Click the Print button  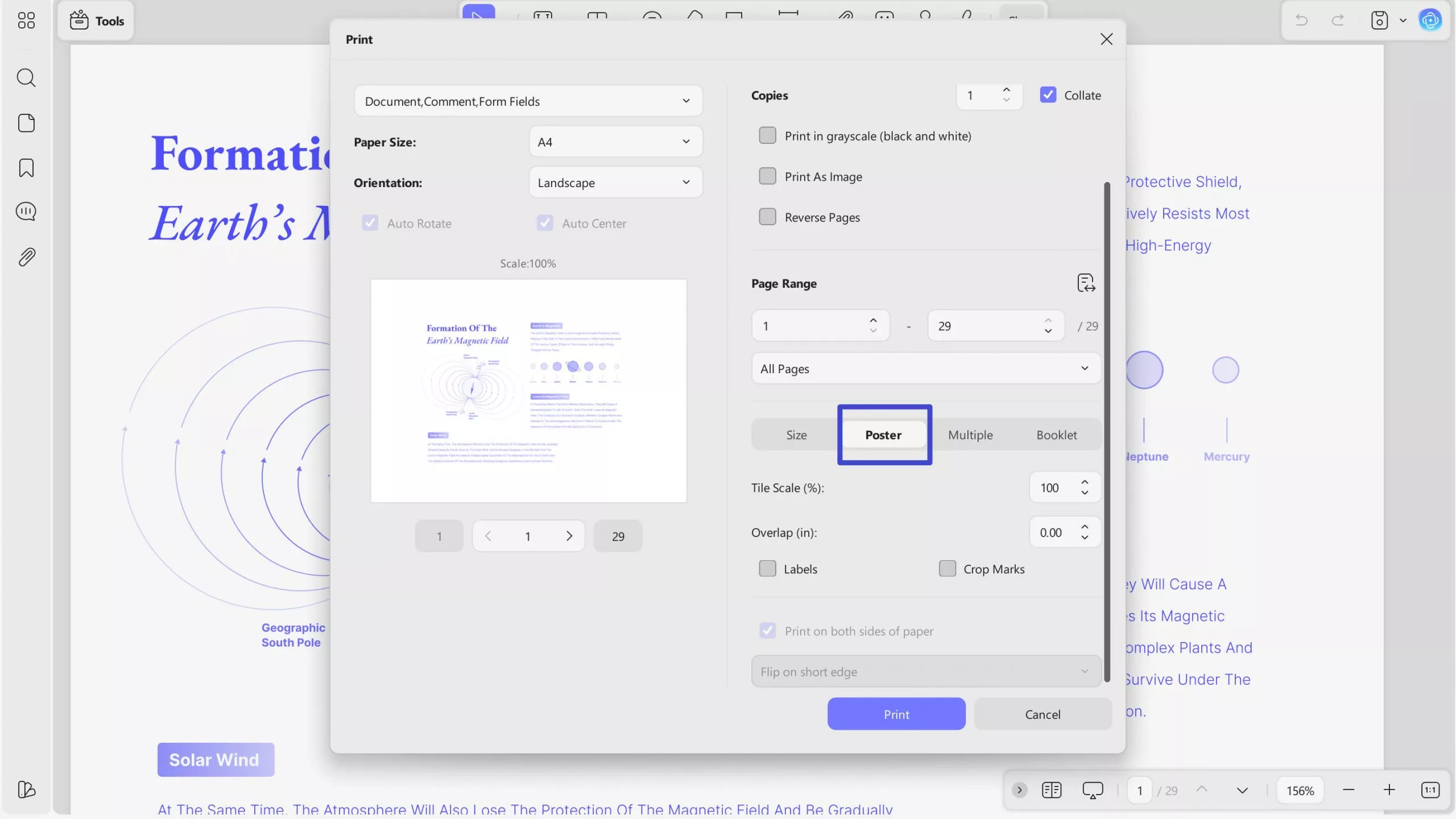(x=896, y=714)
